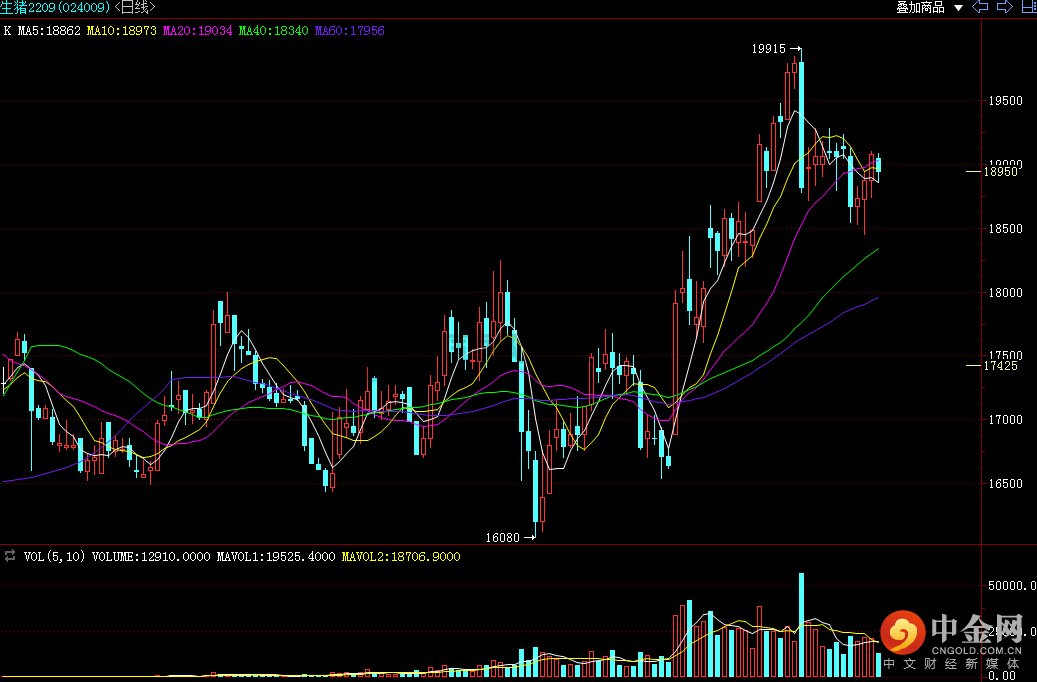Click the left arrow navigation icon
This screenshot has width=1037, height=682.
pyautogui.click(x=980, y=7)
